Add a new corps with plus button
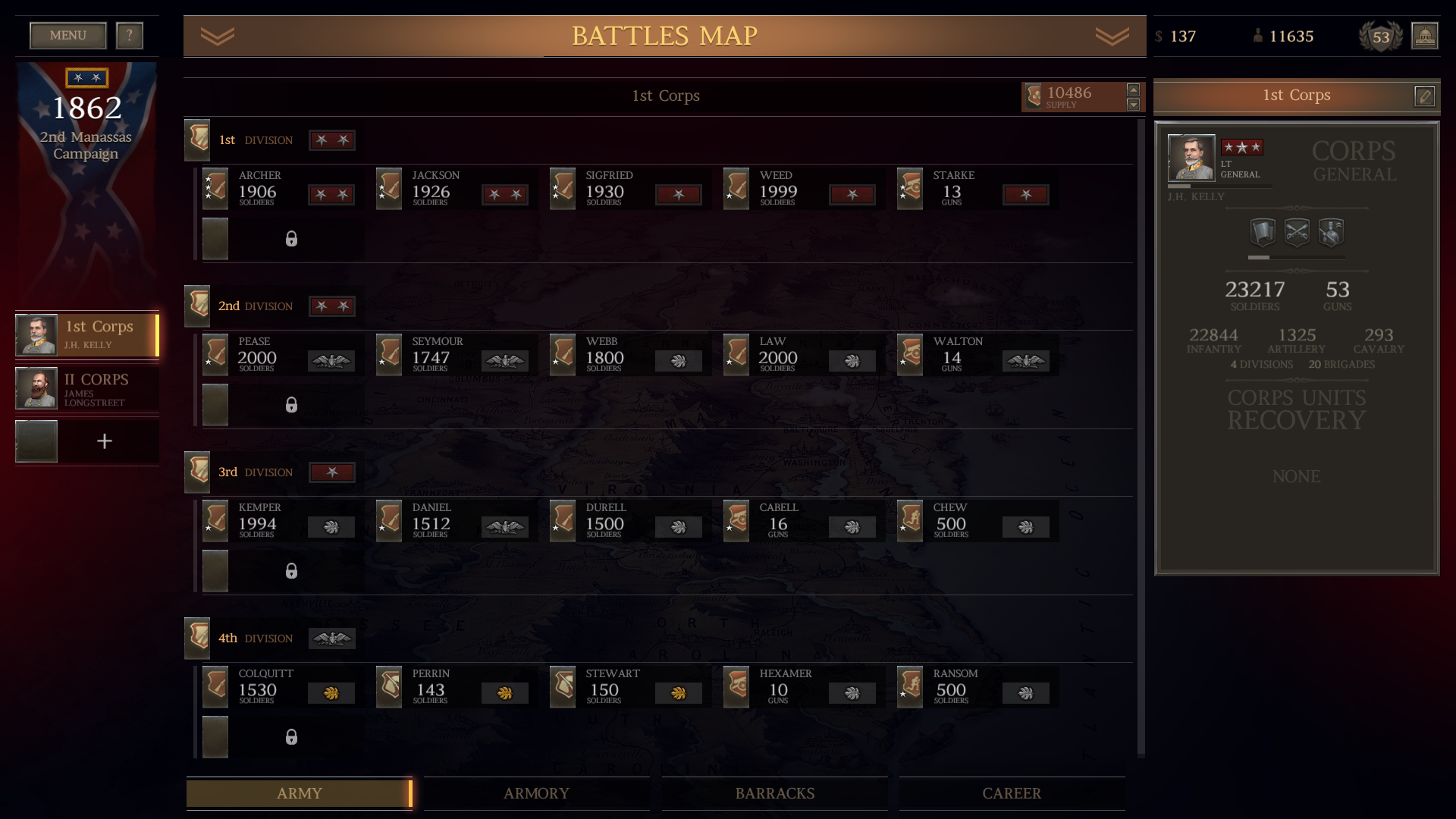 coord(105,441)
